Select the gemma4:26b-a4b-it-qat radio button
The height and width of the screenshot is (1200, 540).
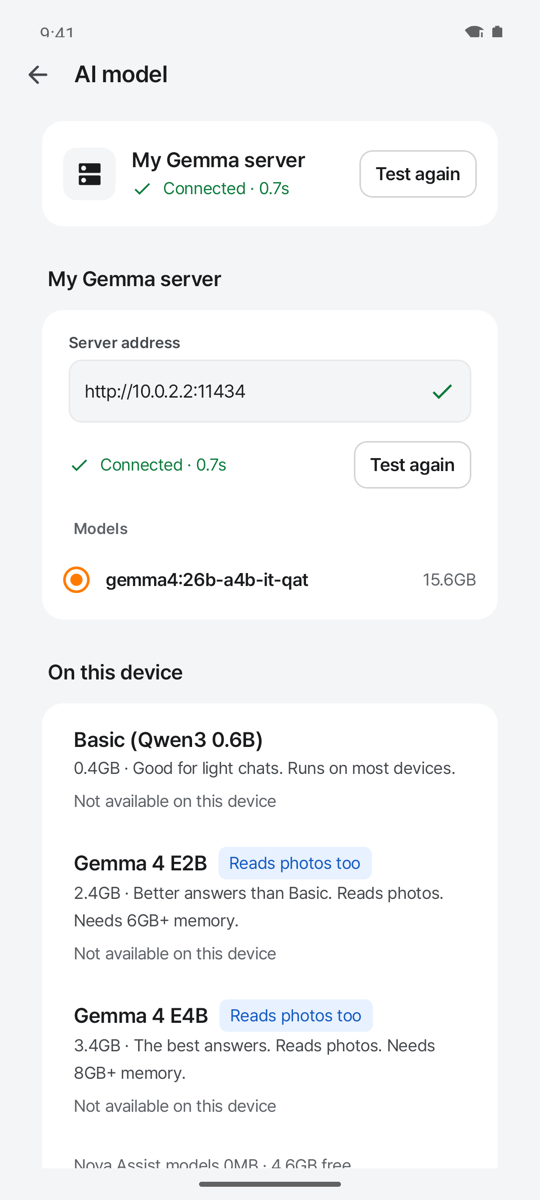(76, 580)
